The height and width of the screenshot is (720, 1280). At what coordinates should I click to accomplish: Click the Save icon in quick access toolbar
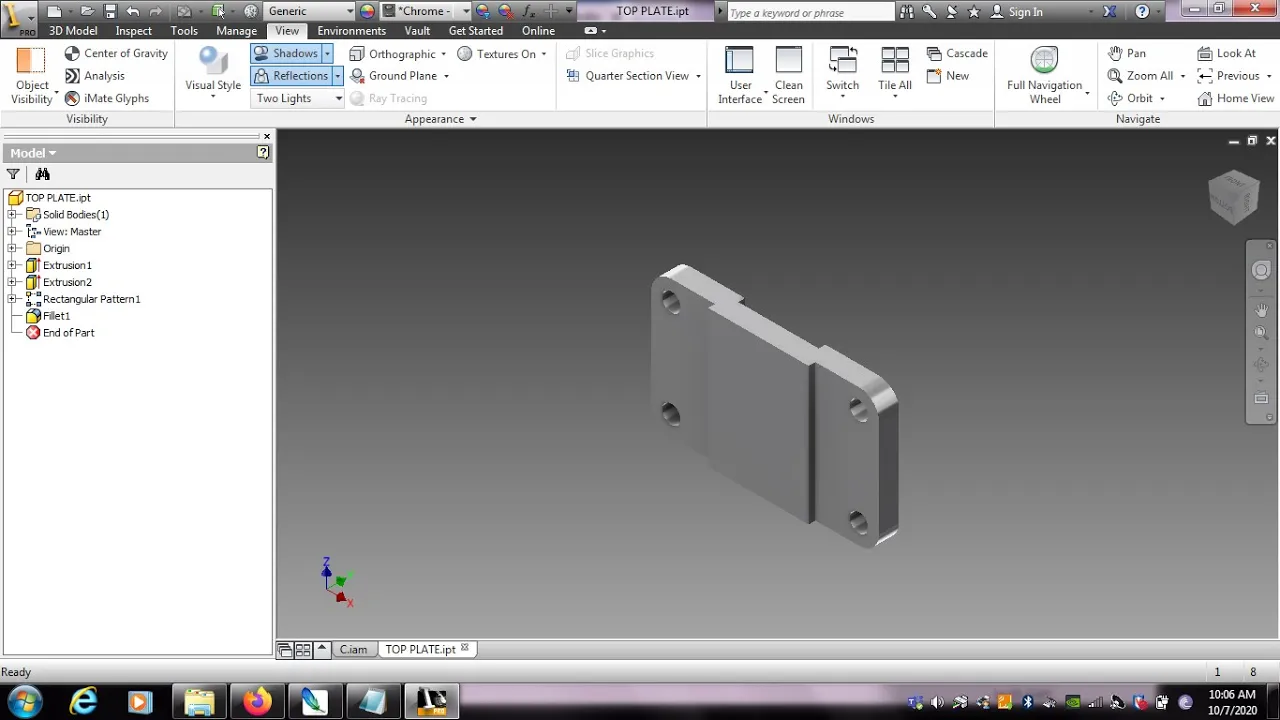pyautogui.click(x=110, y=11)
